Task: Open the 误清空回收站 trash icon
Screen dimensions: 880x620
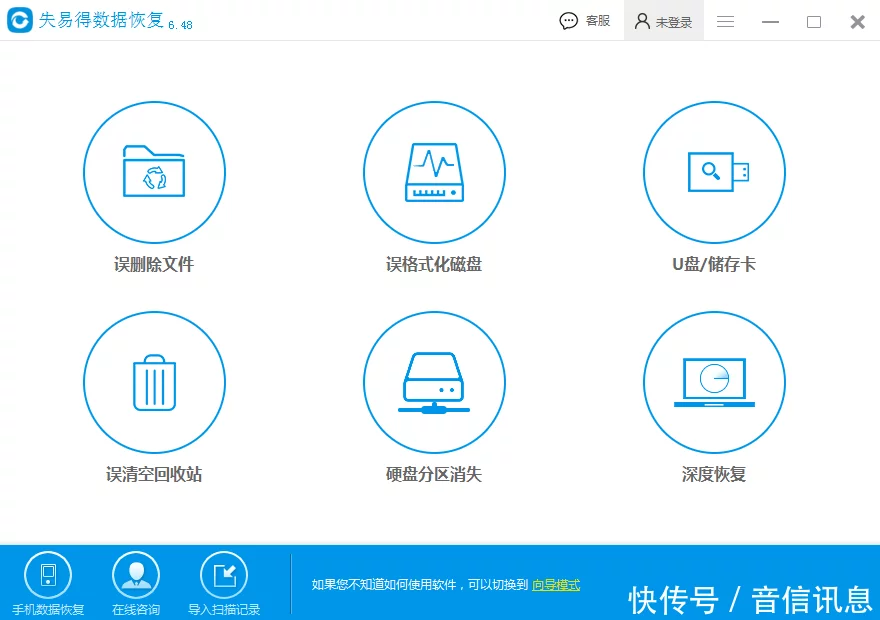Action: [154, 382]
